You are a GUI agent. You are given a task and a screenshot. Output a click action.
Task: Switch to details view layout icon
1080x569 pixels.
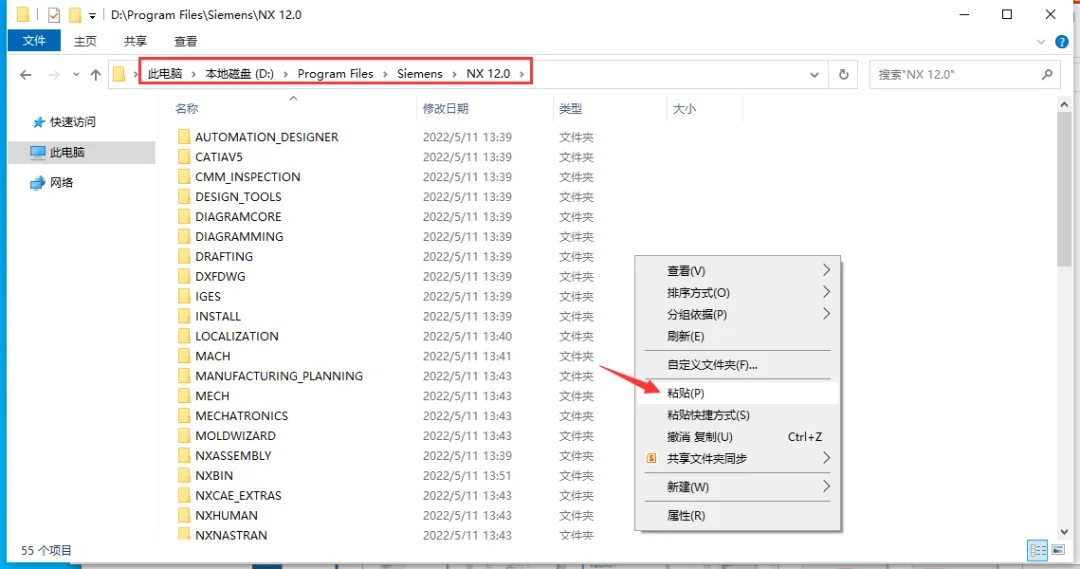click(x=1037, y=550)
